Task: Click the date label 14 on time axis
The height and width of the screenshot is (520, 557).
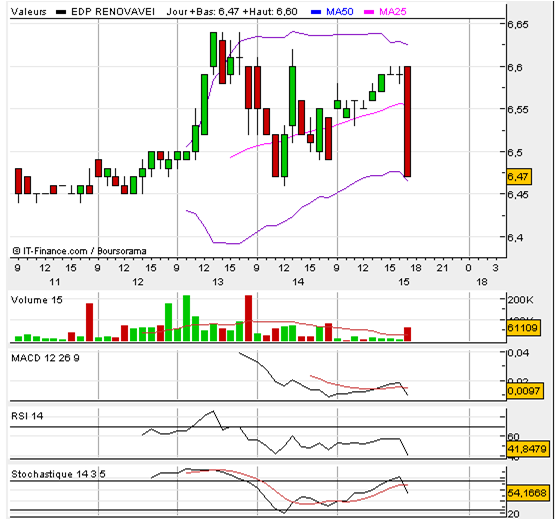Action: coord(298,282)
